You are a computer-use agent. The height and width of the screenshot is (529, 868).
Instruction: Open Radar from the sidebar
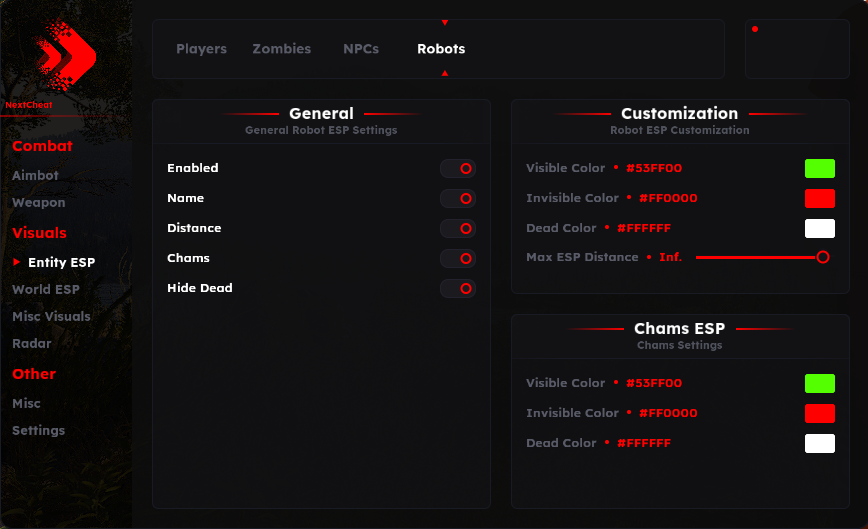32,344
